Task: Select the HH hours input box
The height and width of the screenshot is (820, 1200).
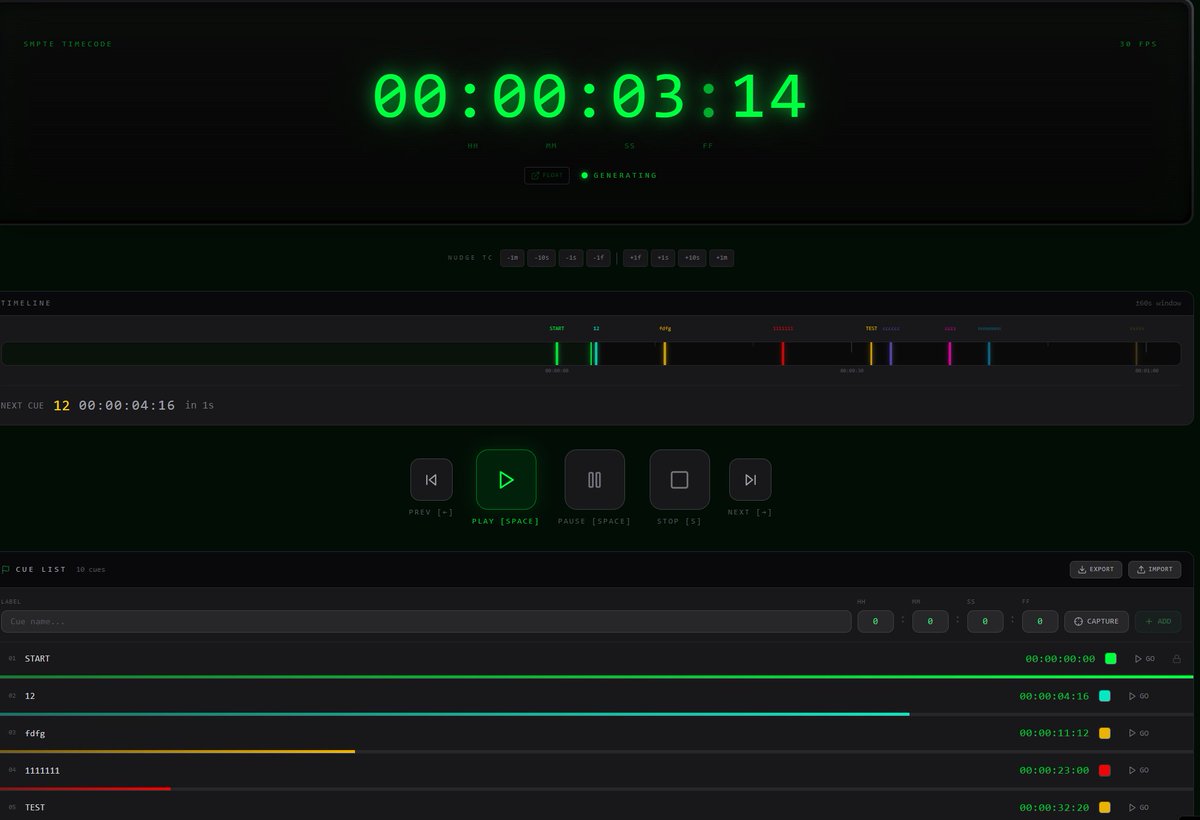Action: [876, 621]
